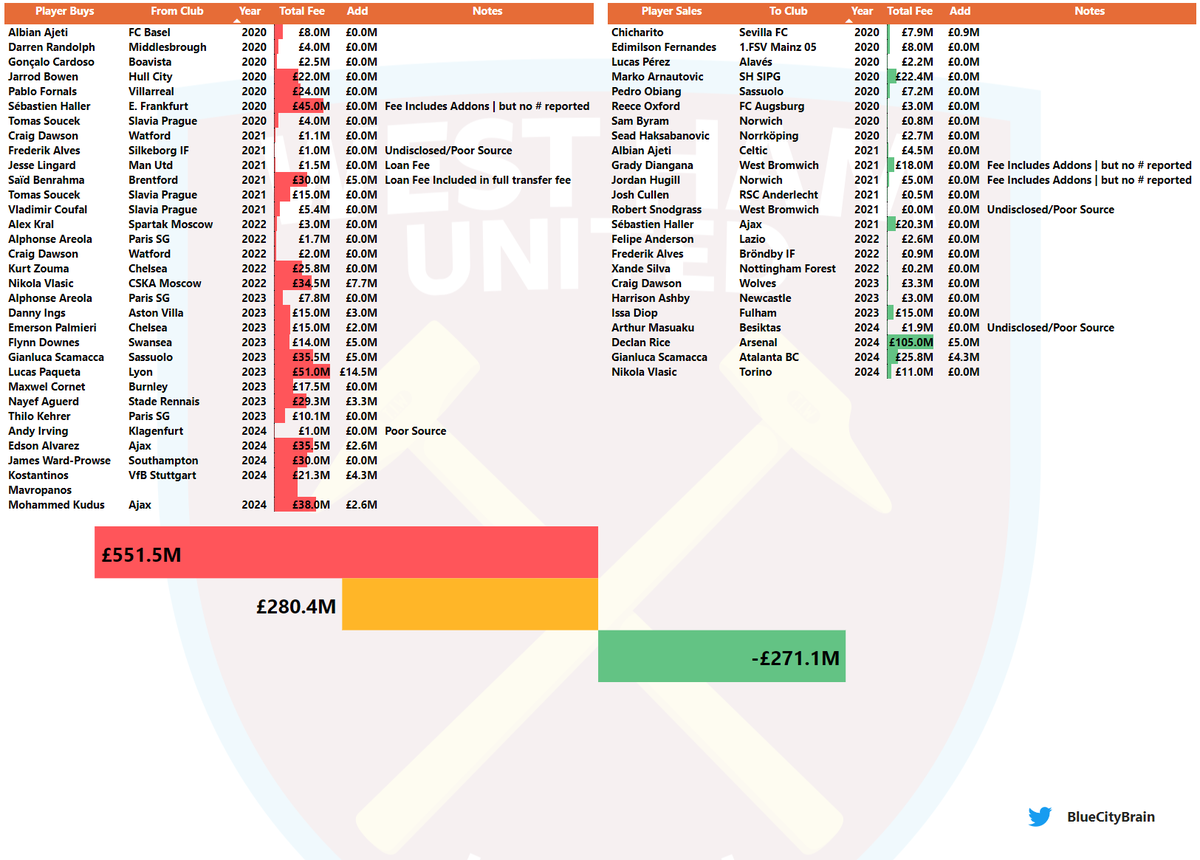Click the green -£271.1M net spend bar
Viewport: 1200px width, 860px height.
(721, 656)
